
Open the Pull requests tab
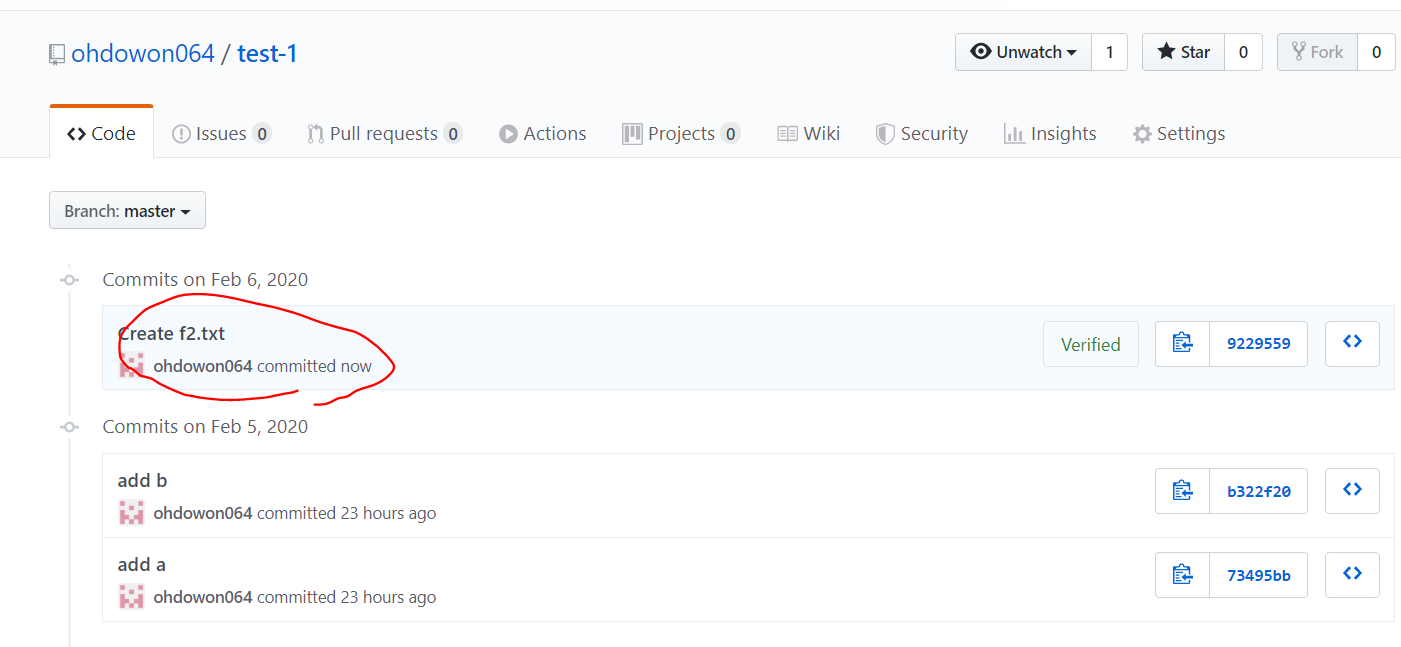tap(385, 133)
